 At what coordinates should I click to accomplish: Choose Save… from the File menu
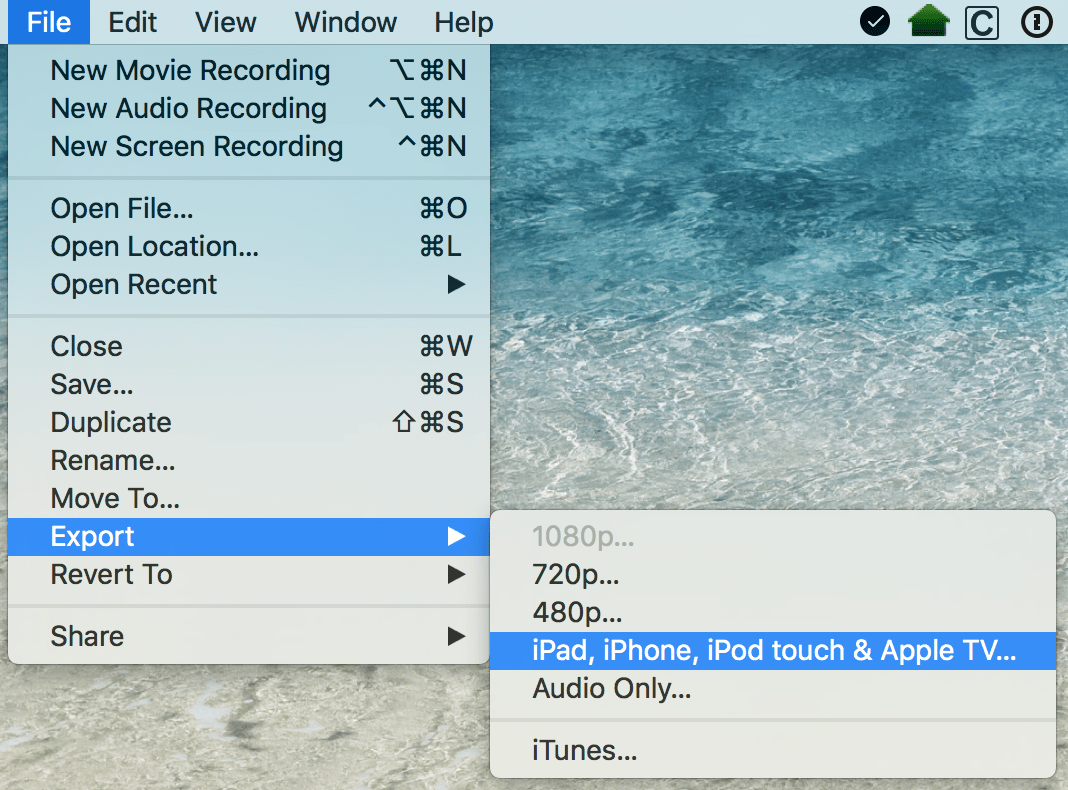point(249,384)
